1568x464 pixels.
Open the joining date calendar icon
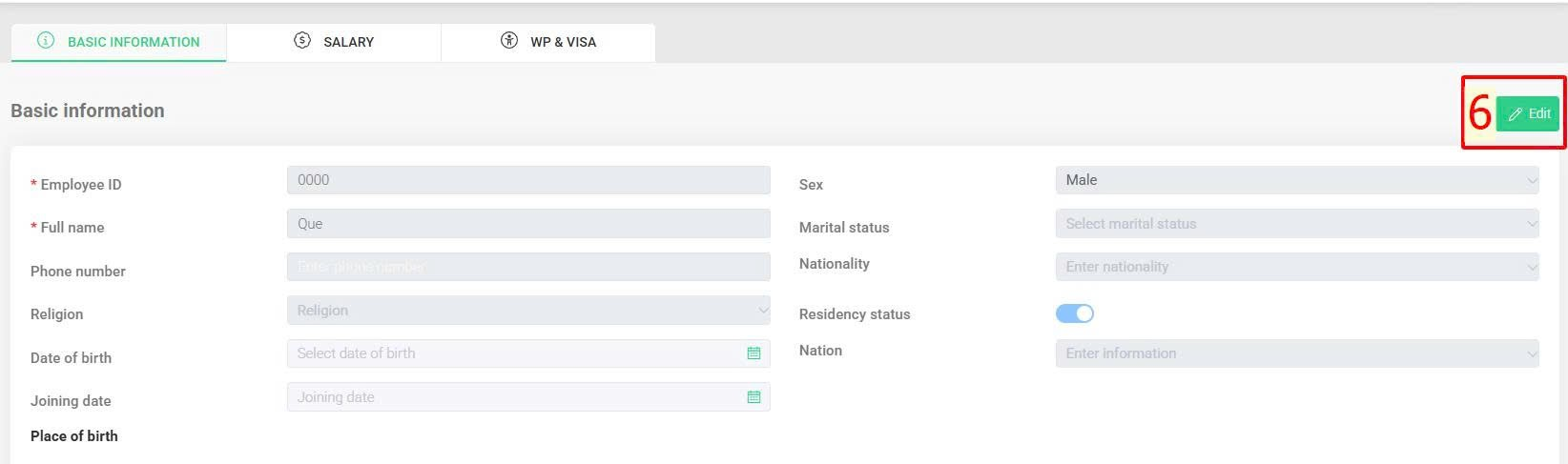click(753, 397)
